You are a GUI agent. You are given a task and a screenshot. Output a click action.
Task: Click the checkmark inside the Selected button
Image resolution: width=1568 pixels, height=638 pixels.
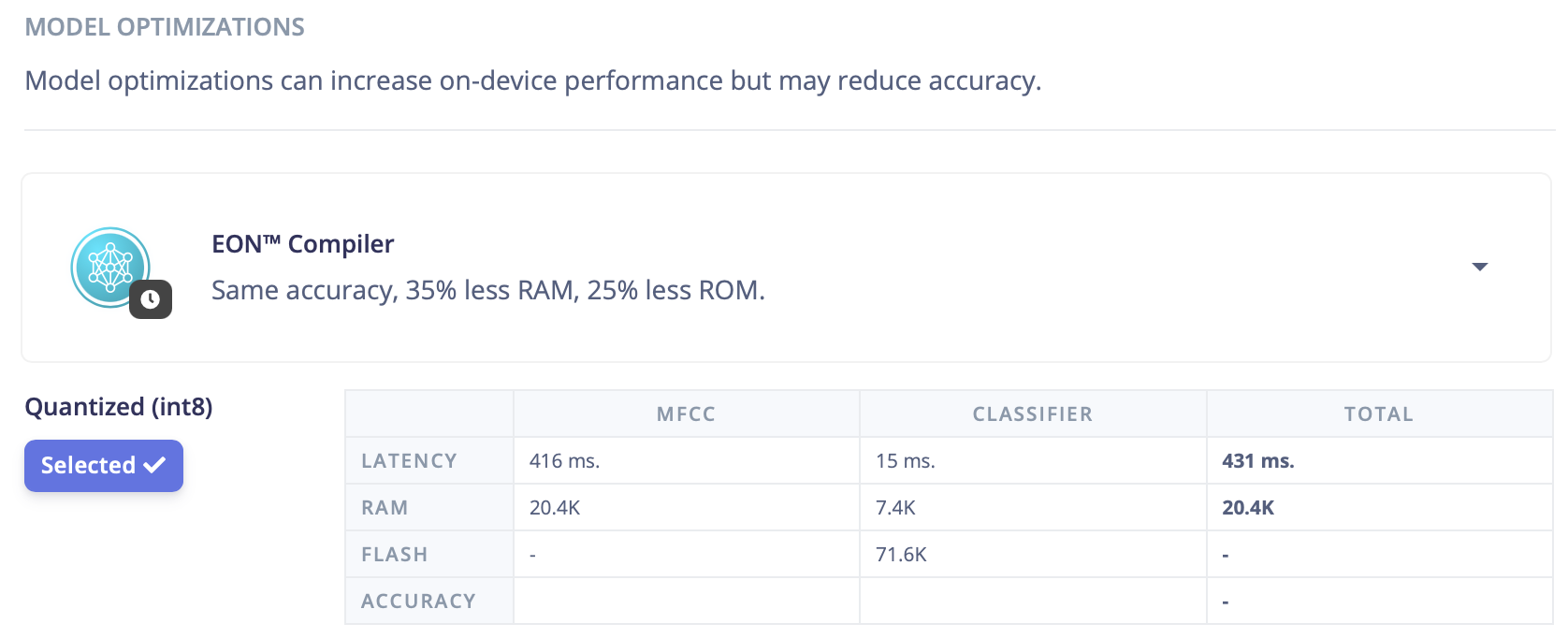point(154,465)
